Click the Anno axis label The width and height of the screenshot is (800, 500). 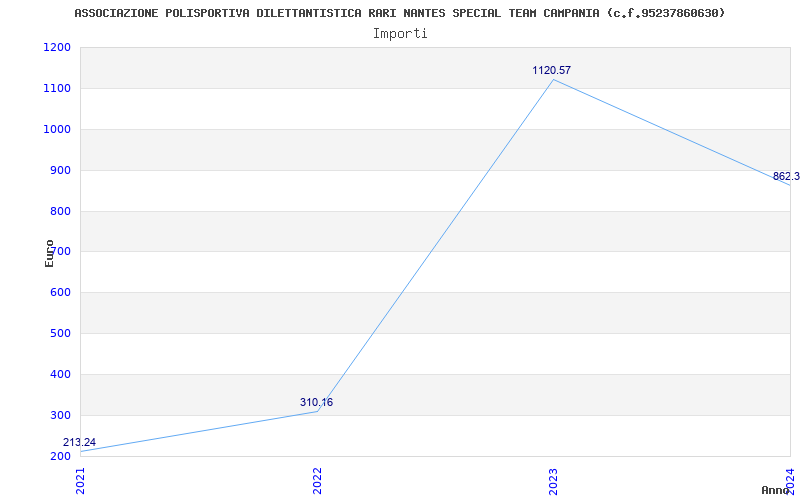point(775,490)
